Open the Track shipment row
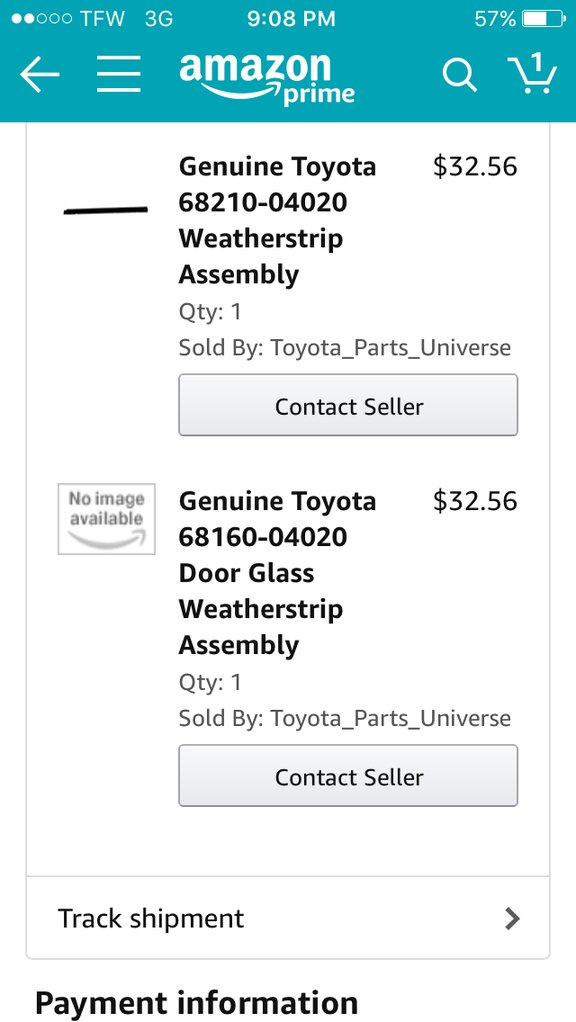Screen dimensions: 576x1022 [288, 918]
